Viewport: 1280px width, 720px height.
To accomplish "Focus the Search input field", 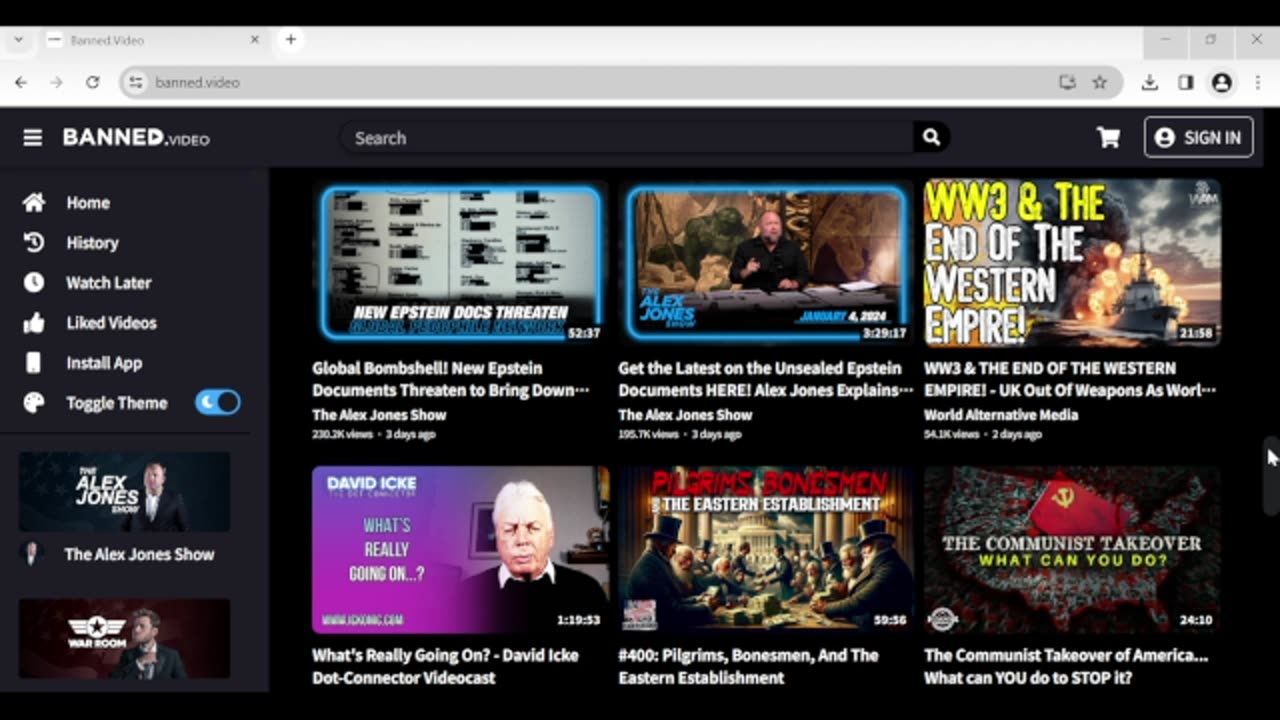I will (x=626, y=138).
